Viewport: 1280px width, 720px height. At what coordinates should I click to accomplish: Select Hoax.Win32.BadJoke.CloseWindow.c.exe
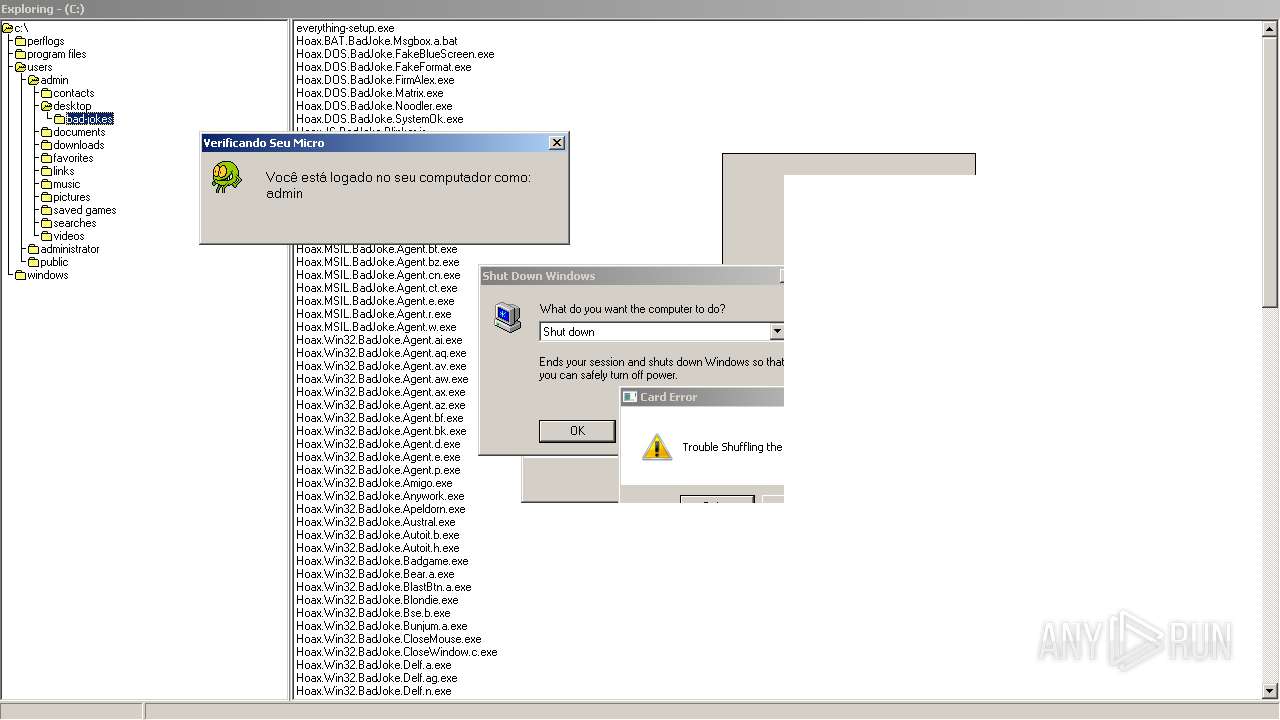click(x=397, y=652)
